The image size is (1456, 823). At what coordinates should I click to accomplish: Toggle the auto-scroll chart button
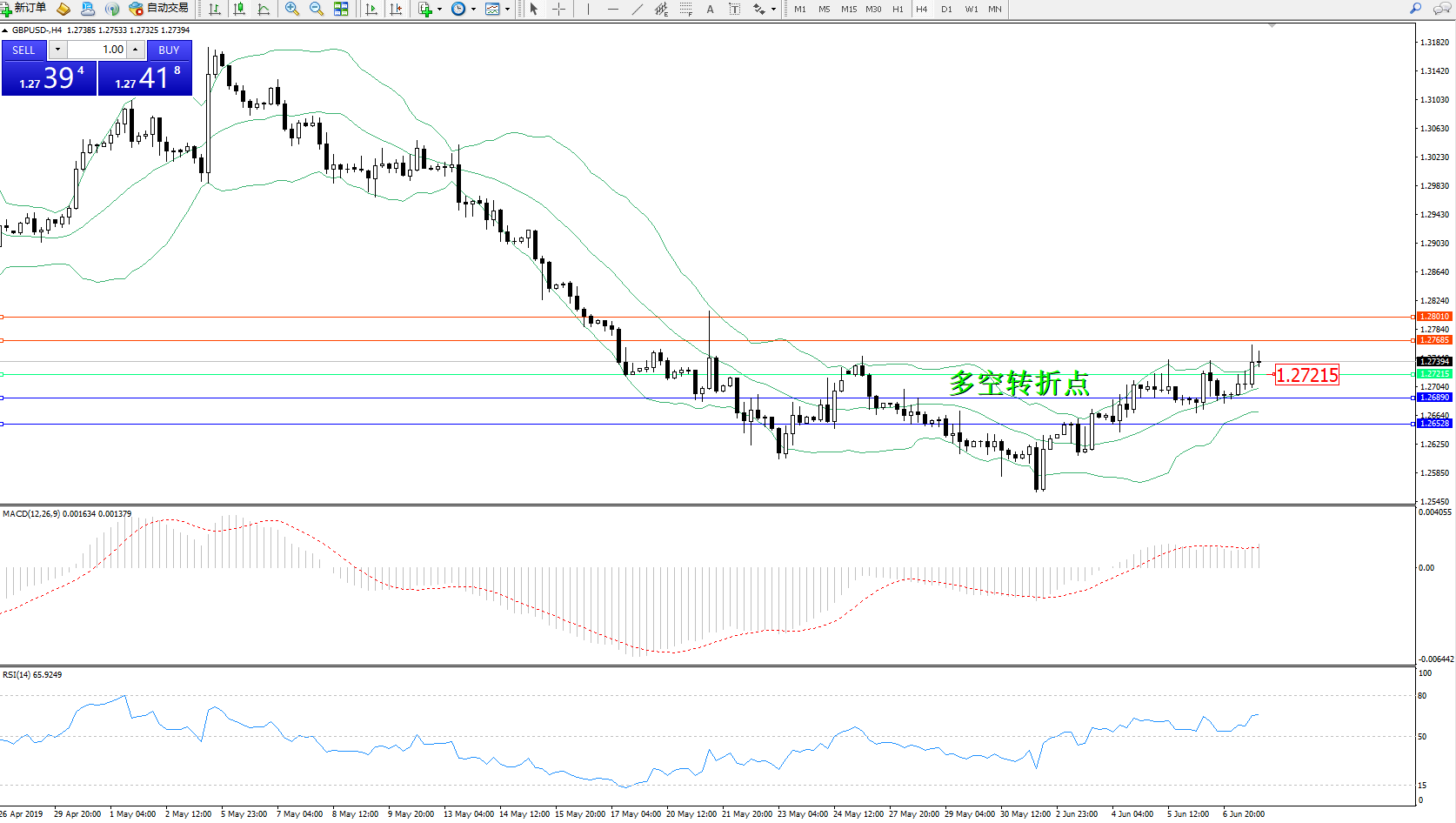pyautogui.click(x=371, y=9)
